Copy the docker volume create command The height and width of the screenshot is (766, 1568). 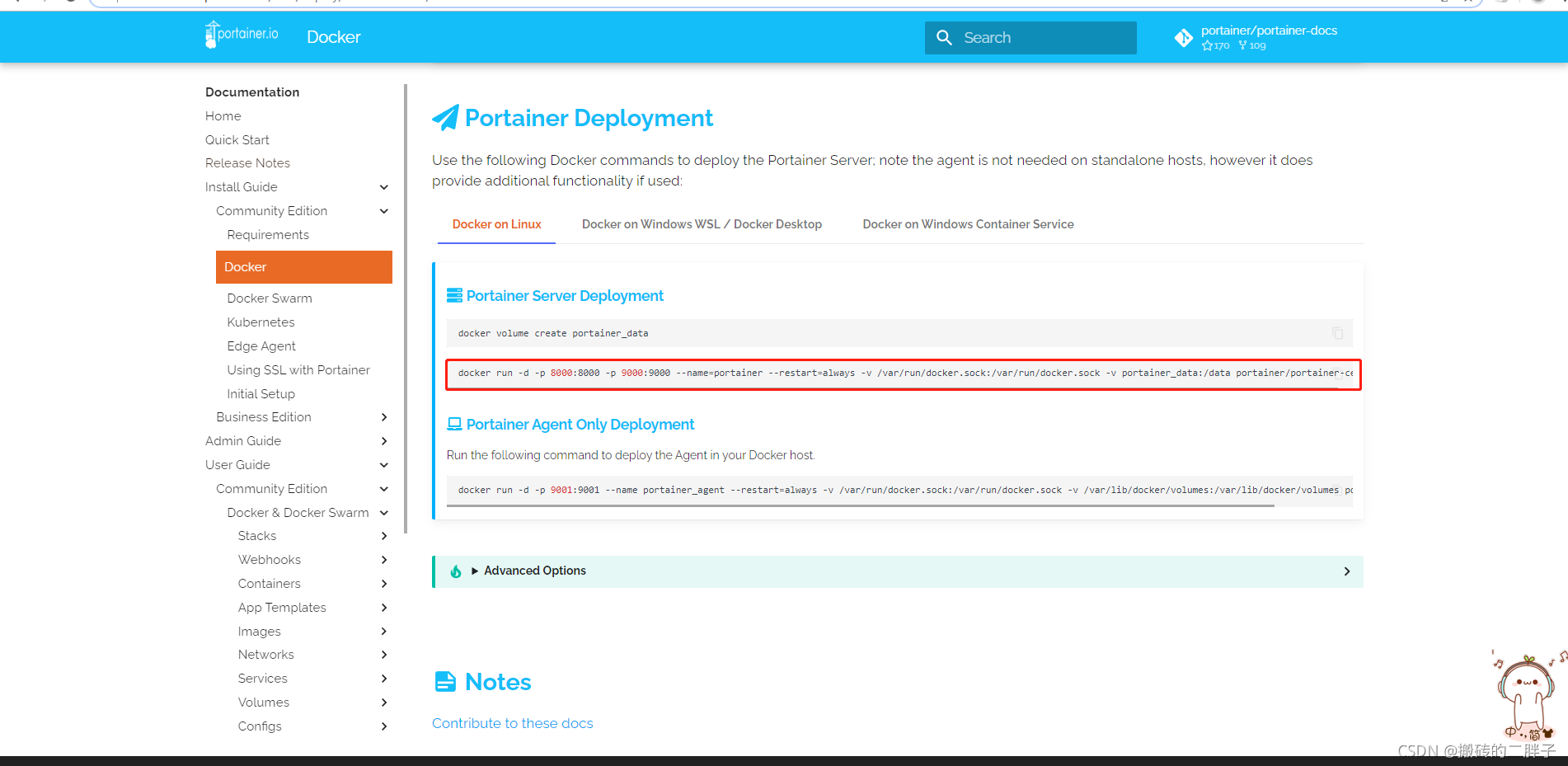coord(1337,333)
